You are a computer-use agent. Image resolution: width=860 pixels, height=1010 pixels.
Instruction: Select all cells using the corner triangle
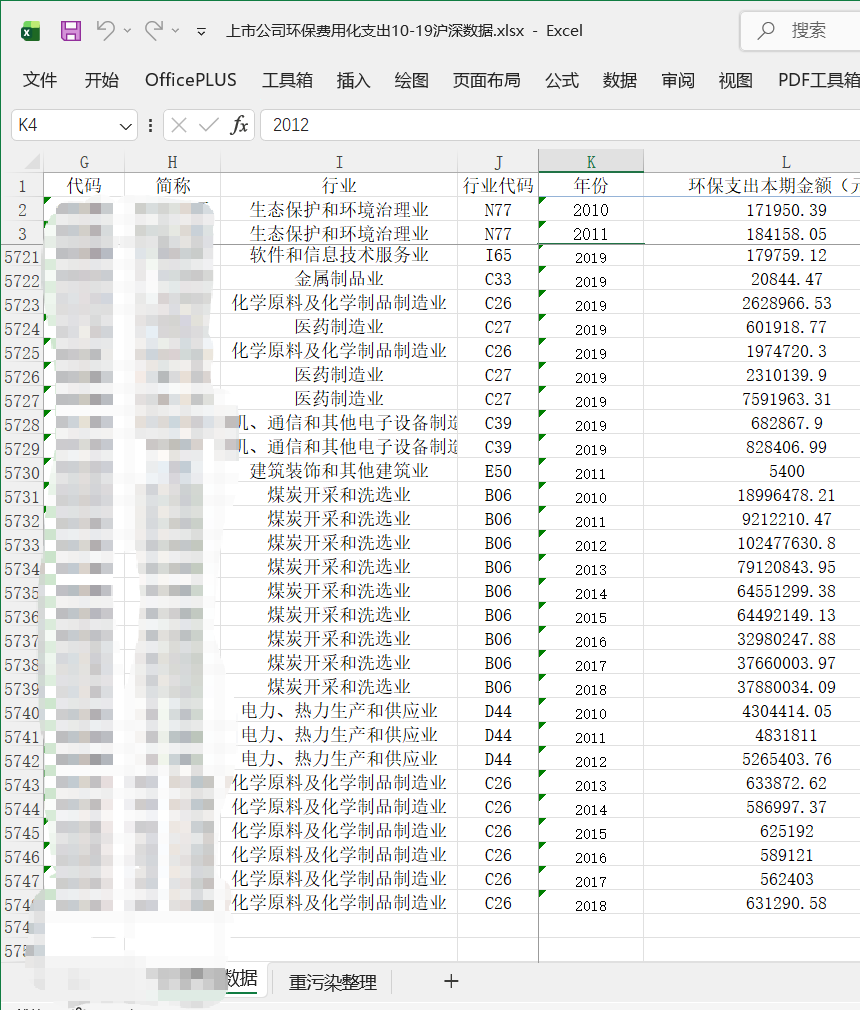click(x=32, y=161)
